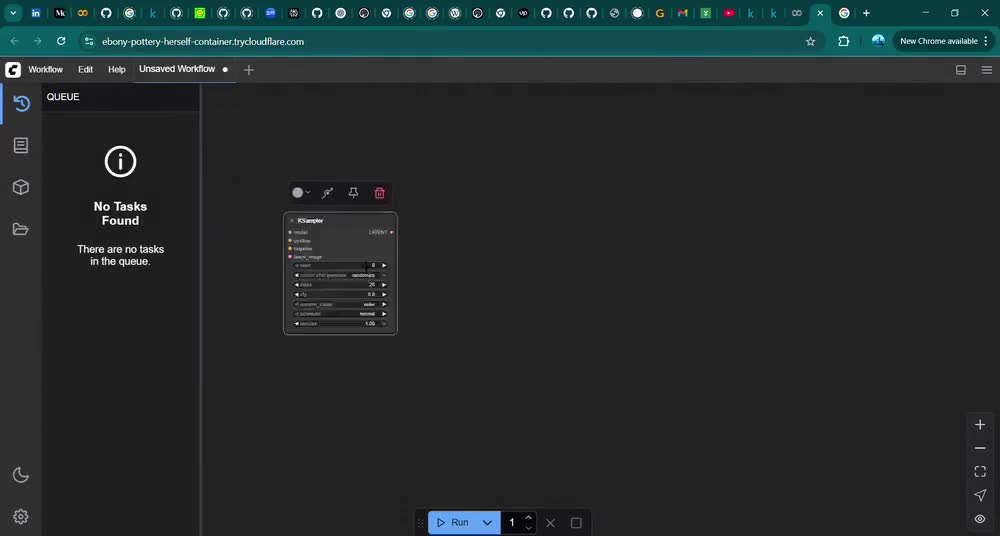Open control after generate combo
The width and height of the screenshot is (1000, 536).
click(x=340, y=275)
